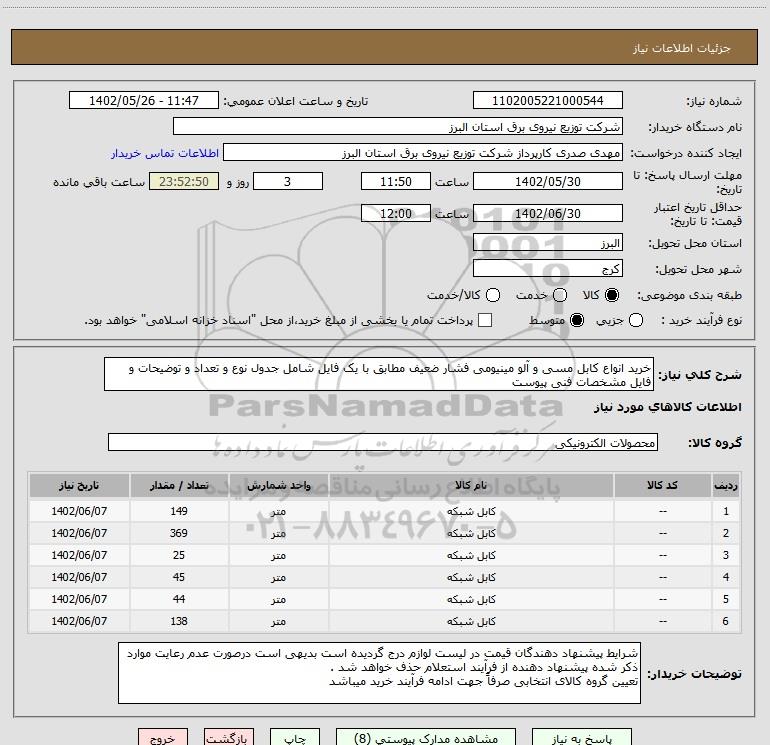Image resolution: width=770 pixels, height=745 pixels.
Task: Click the response hour field 11:50
Action: pyautogui.click(x=396, y=181)
